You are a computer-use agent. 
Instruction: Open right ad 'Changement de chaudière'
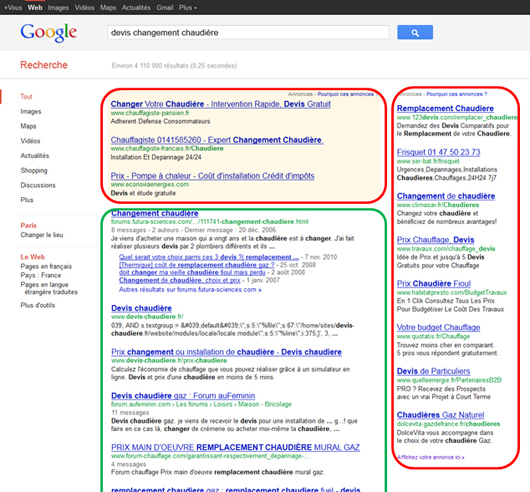446,196
